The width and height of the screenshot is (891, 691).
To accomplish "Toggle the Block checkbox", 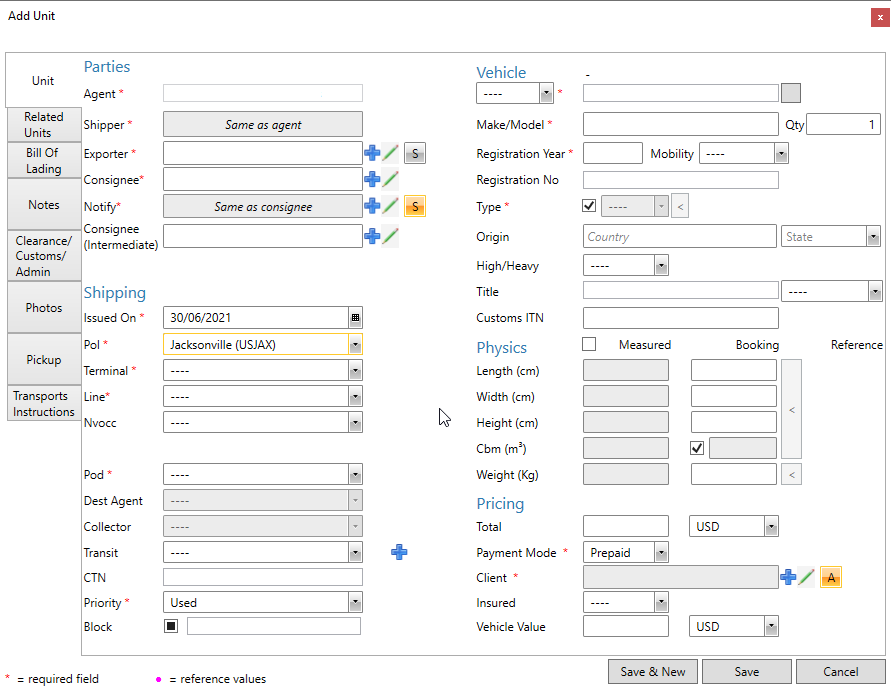I will point(170,625).
